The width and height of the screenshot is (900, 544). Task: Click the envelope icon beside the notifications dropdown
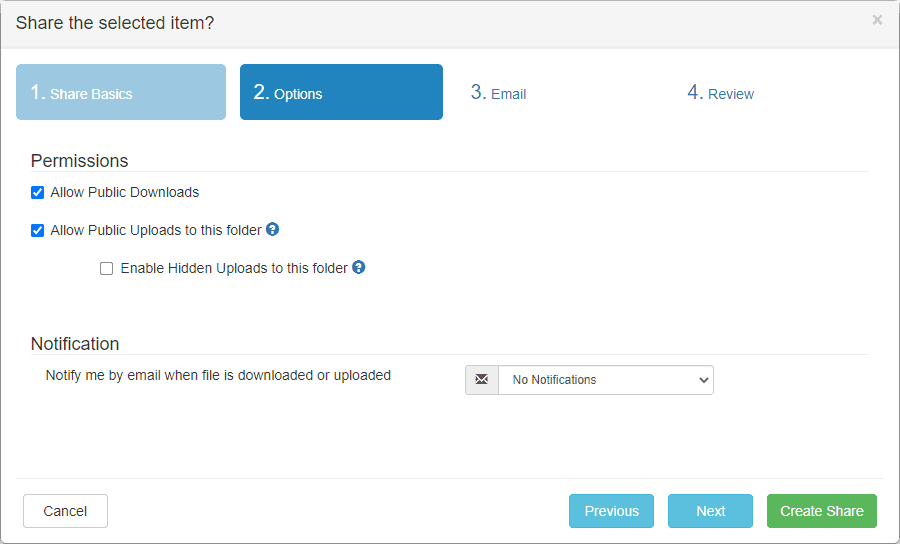pos(482,380)
